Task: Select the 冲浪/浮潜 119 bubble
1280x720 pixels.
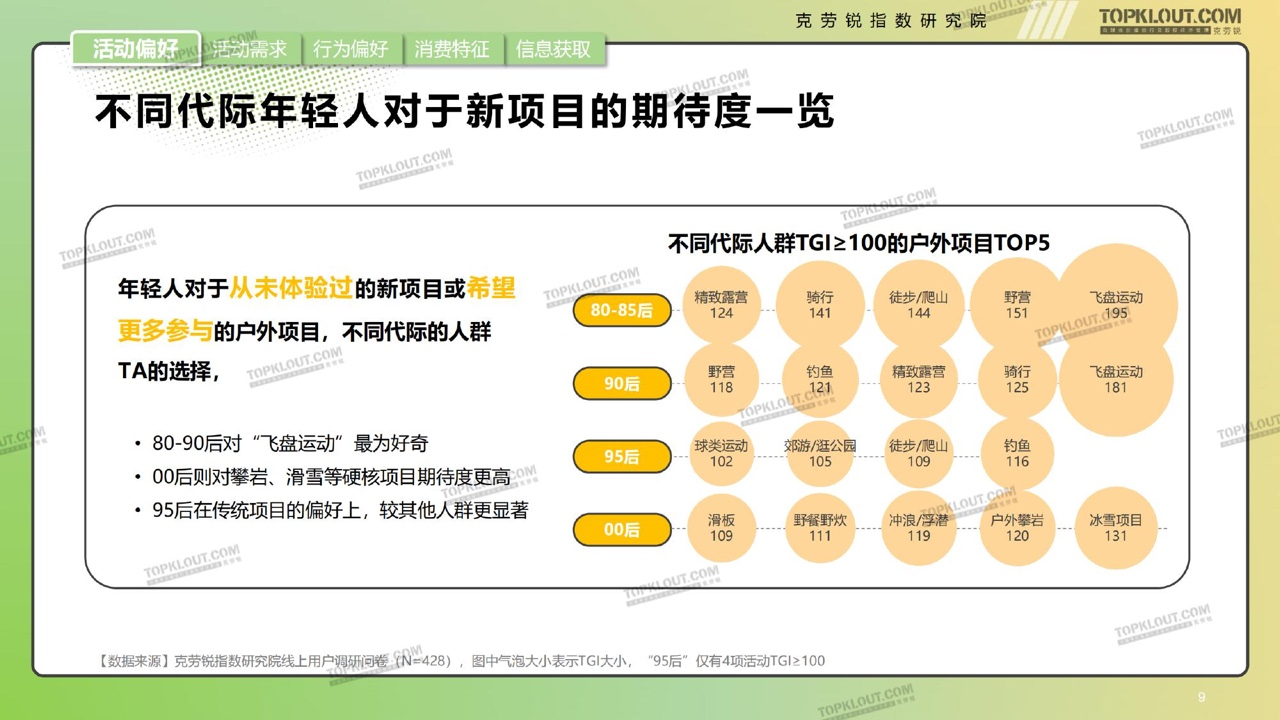Action: pos(918,527)
